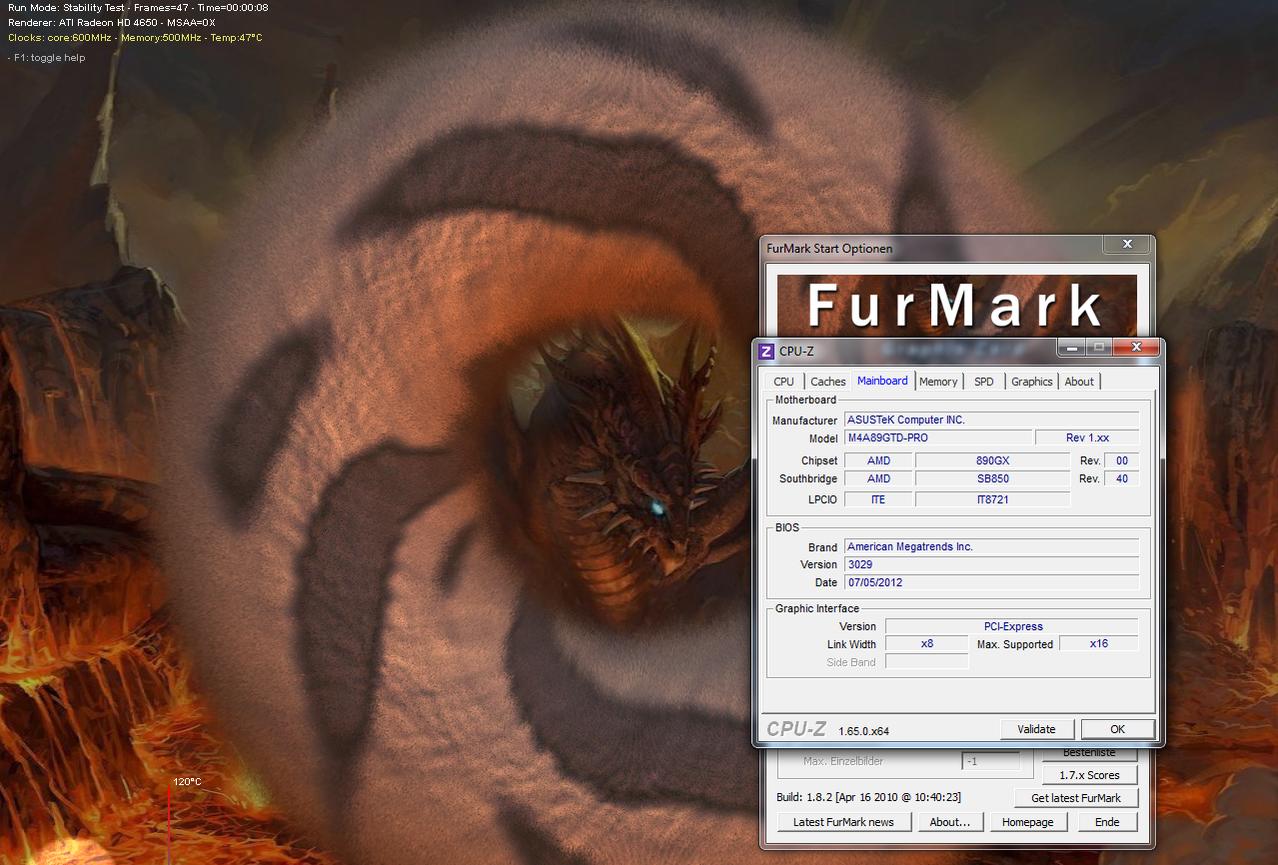This screenshot has height=865, width=1278.
Task: Click the Run Mode: Stability Test line
Action: [137, 7]
